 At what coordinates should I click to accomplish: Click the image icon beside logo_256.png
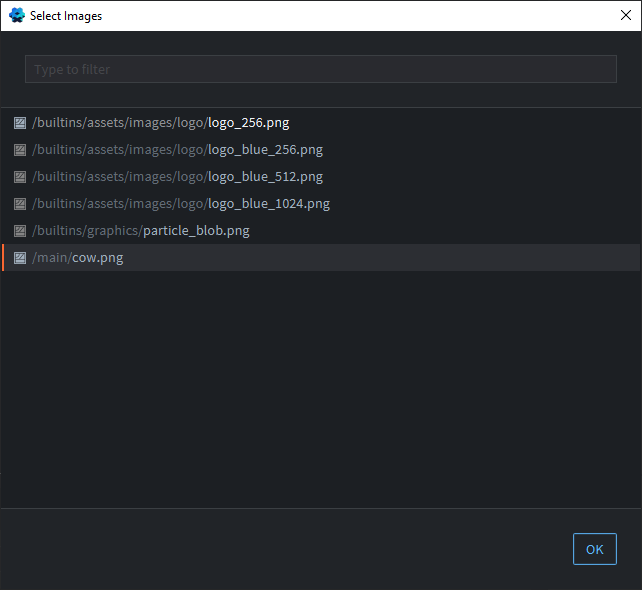tap(20, 123)
